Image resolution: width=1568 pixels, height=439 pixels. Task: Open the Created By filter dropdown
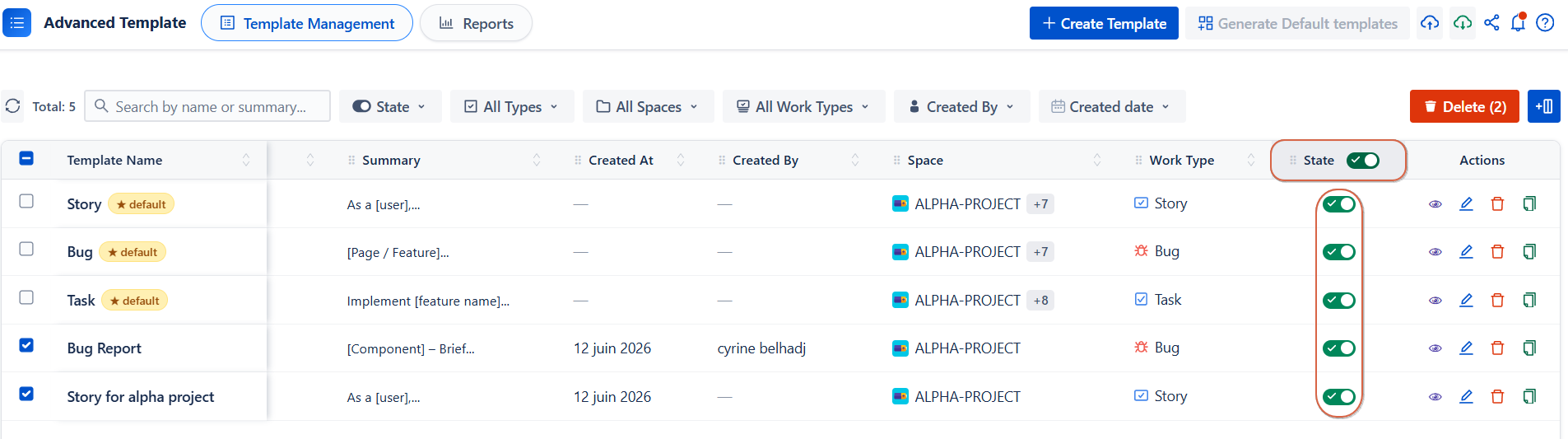point(961,106)
